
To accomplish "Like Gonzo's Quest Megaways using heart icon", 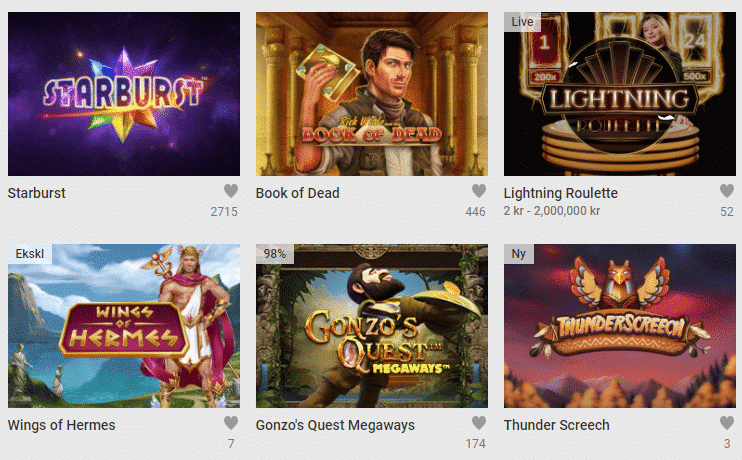I will [479, 423].
